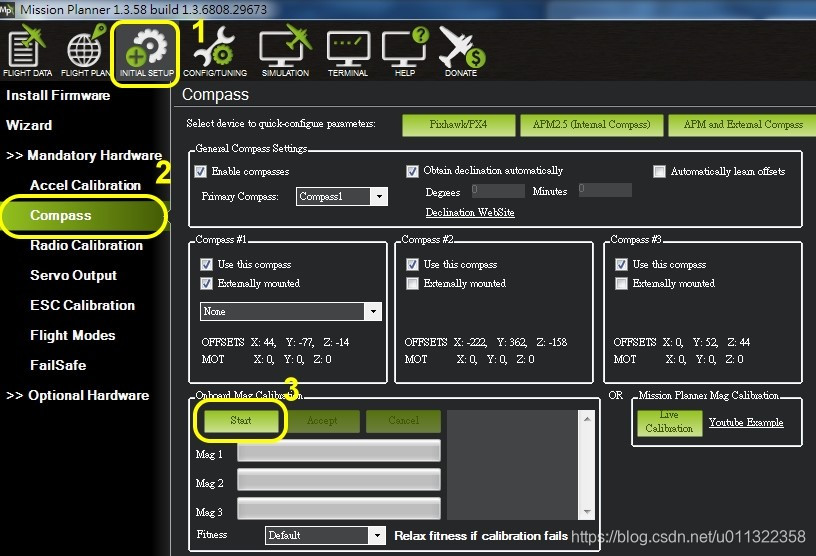This screenshot has height=556, width=816.
Task: Select Install Firmware in sidebar
Action: tap(58, 95)
